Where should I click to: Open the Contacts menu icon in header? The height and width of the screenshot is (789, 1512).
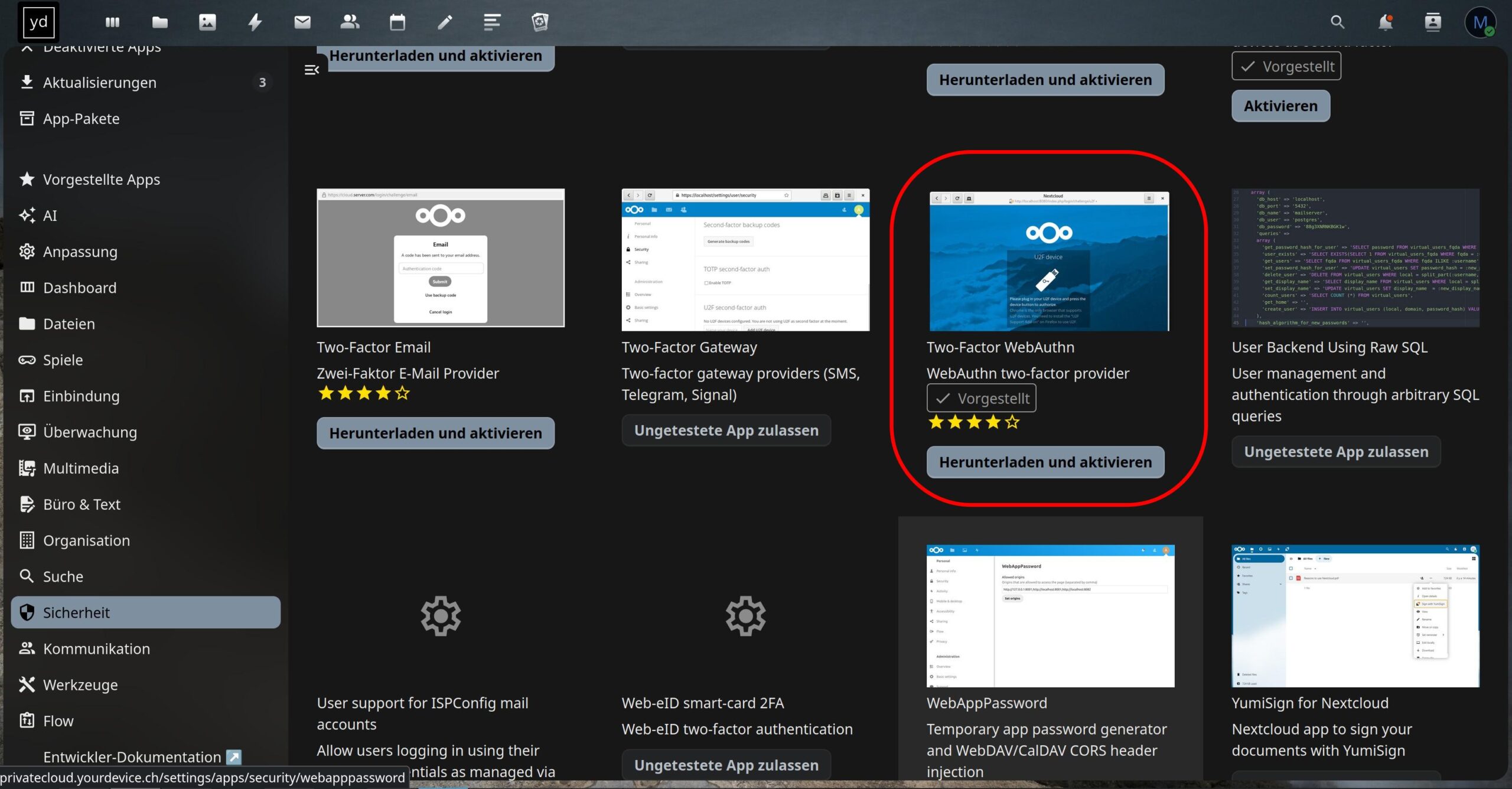pos(1433,22)
